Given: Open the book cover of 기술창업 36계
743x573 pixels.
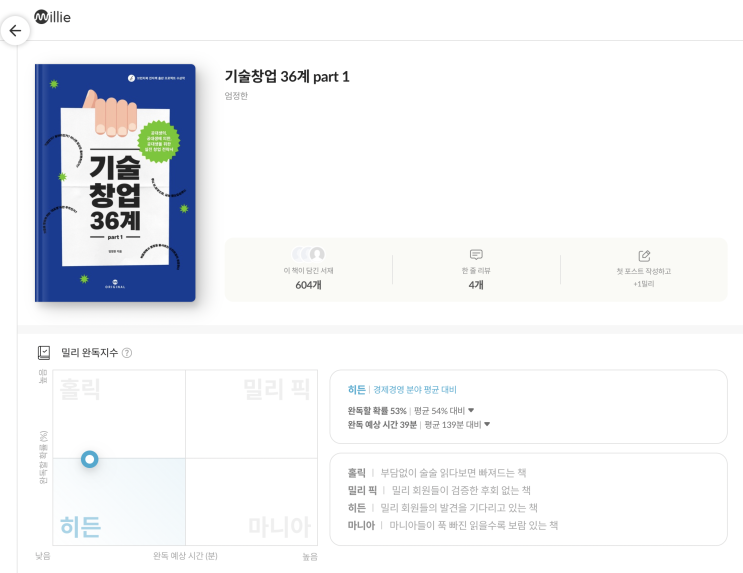Looking at the screenshot, I should pyautogui.click(x=115, y=183).
